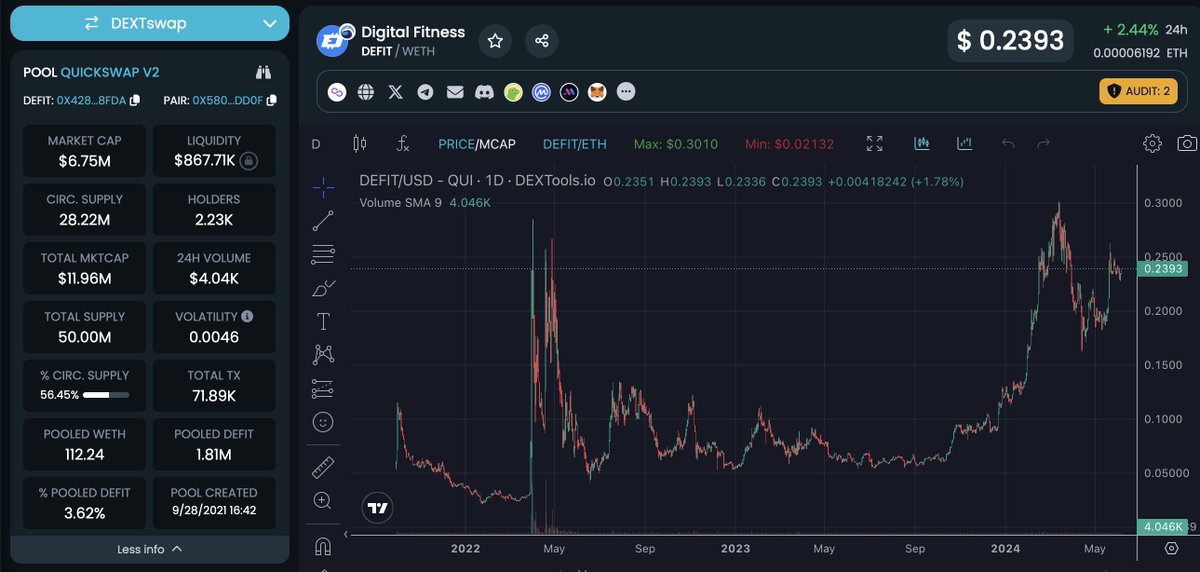1200x572 pixels.
Task: Click the DEFIT/USD chart title legend
Action: tap(477, 181)
